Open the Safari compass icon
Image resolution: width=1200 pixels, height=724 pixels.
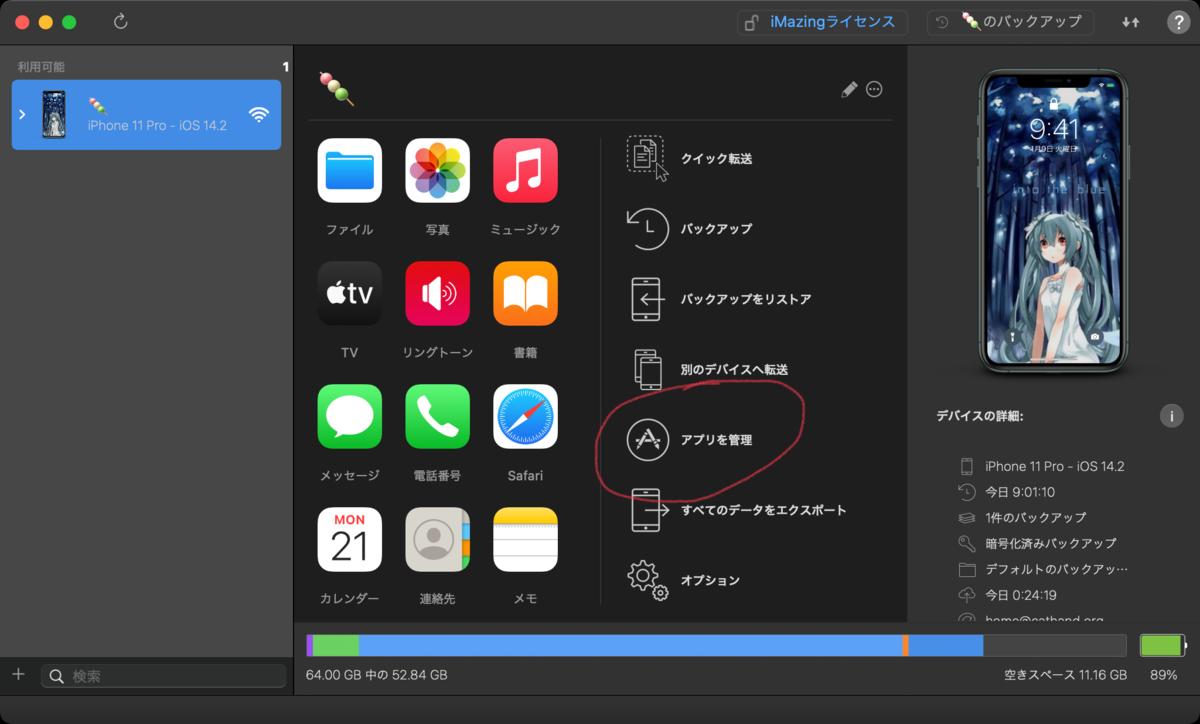[525, 416]
